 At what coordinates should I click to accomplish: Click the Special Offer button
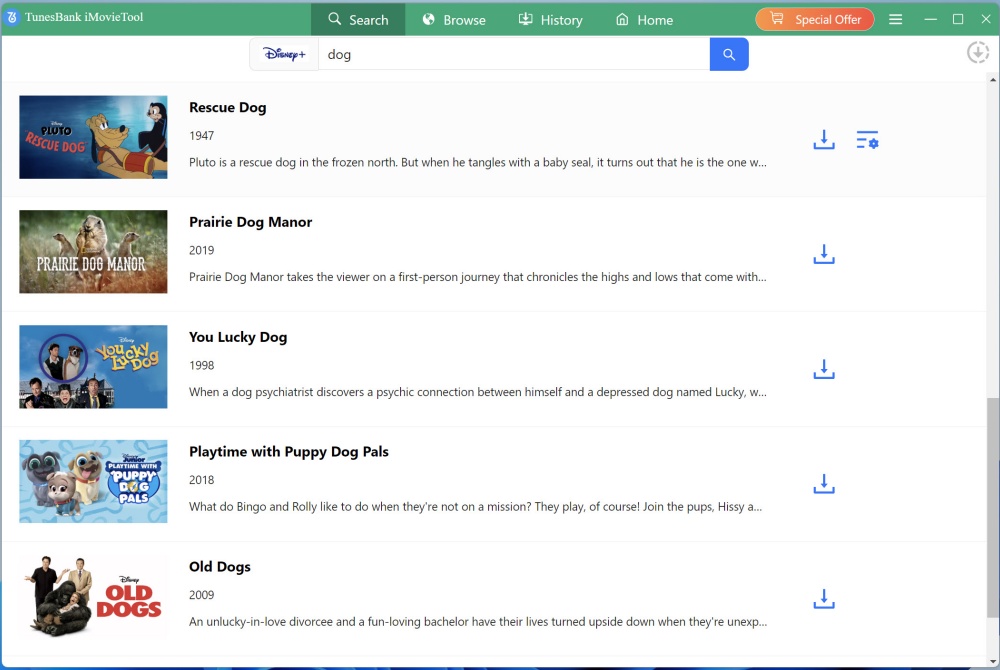click(x=814, y=20)
